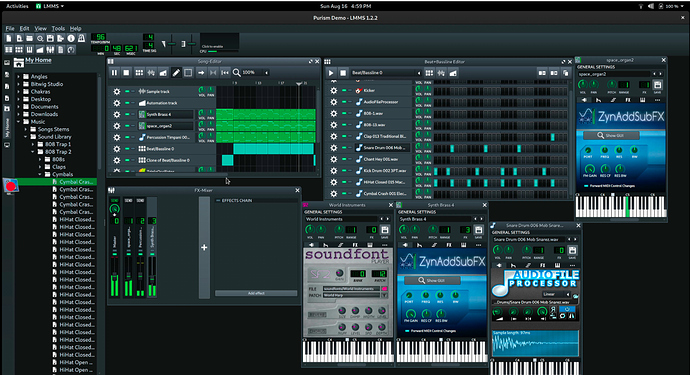Expand the Angles folder
The height and width of the screenshot is (375, 690).
[x=18, y=77]
